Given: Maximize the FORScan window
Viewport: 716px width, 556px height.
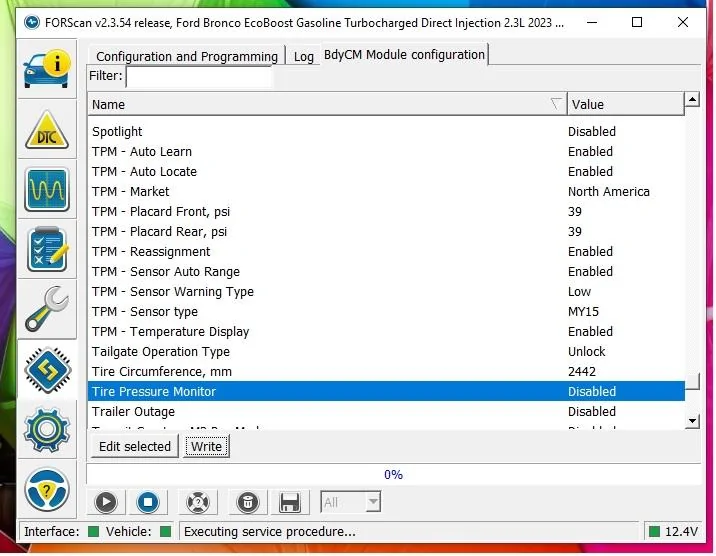Looking at the screenshot, I should [637, 22].
